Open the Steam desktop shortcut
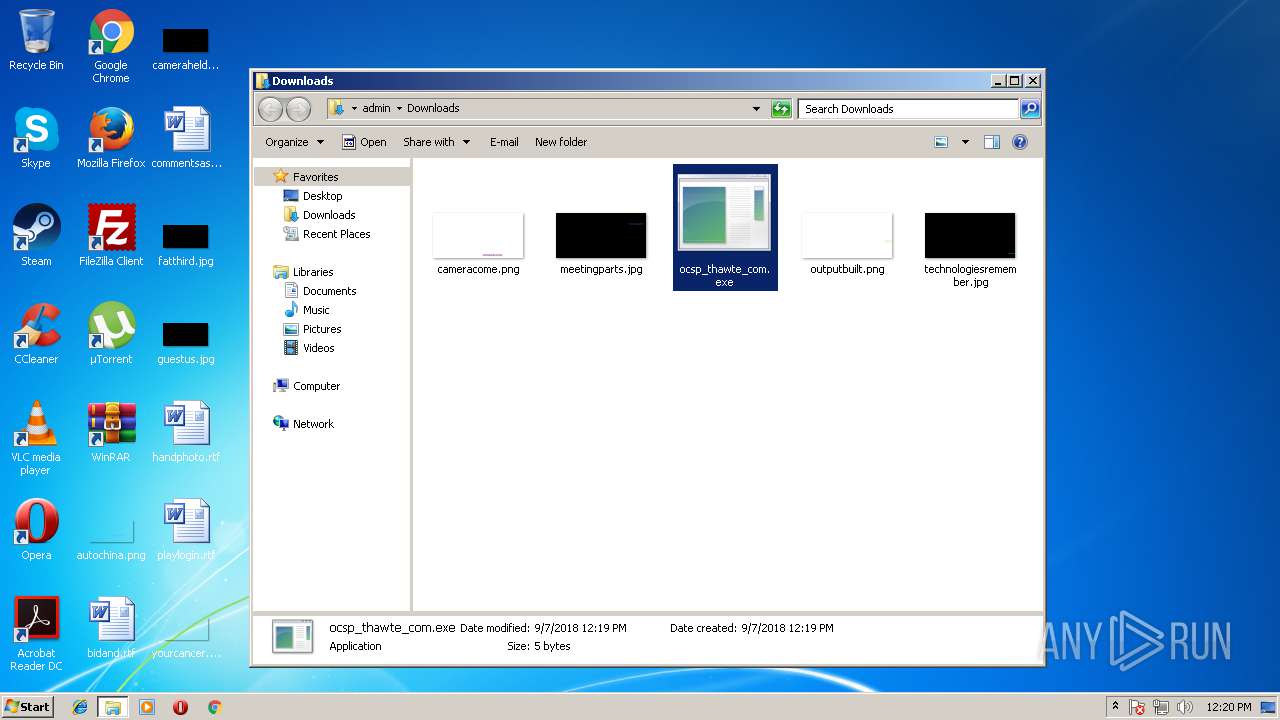This screenshot has width=1280, height=720. pos(36,236)
